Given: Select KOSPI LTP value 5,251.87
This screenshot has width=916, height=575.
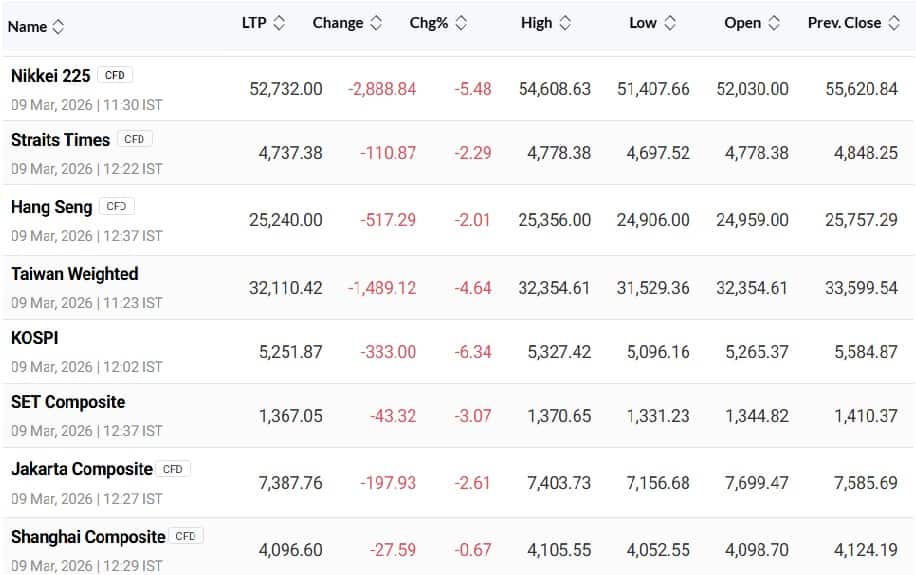Looking at the screenshot, I should point(290,352).
